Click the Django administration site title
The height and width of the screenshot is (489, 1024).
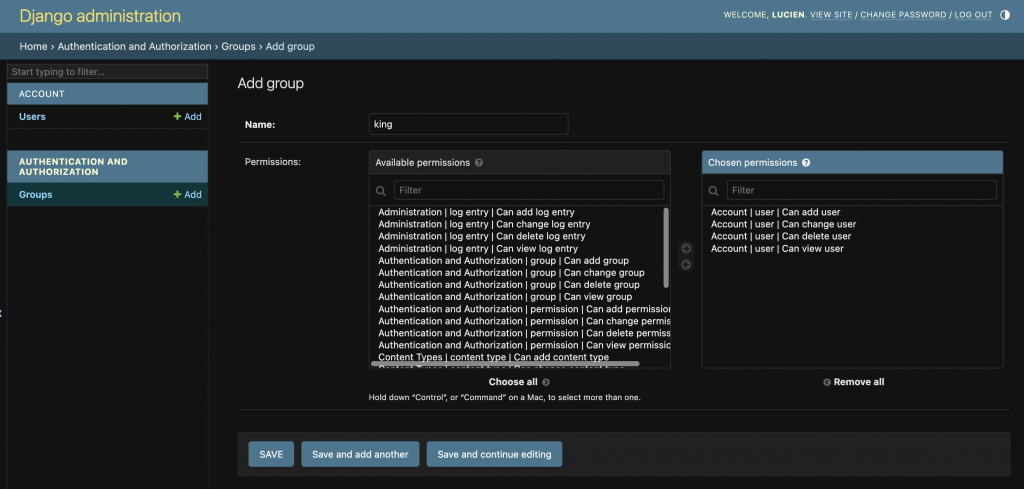pos(100,16)
